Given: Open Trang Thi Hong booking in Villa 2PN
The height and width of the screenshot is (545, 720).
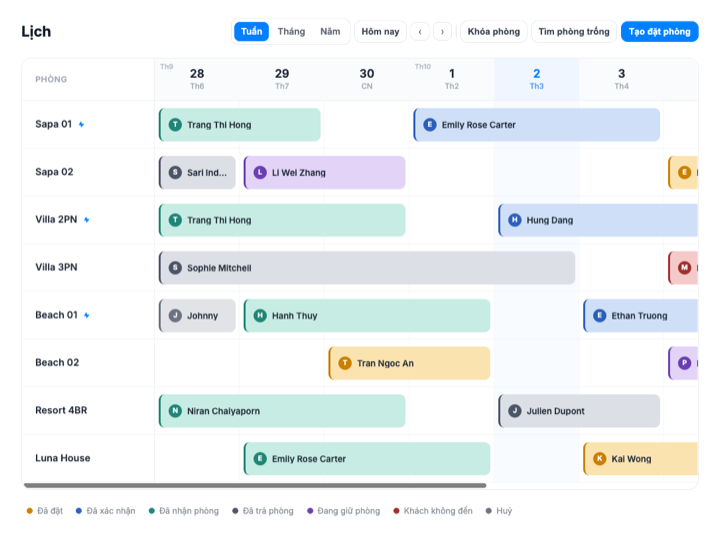Looking at the screenshot, I should click(282, 220).
